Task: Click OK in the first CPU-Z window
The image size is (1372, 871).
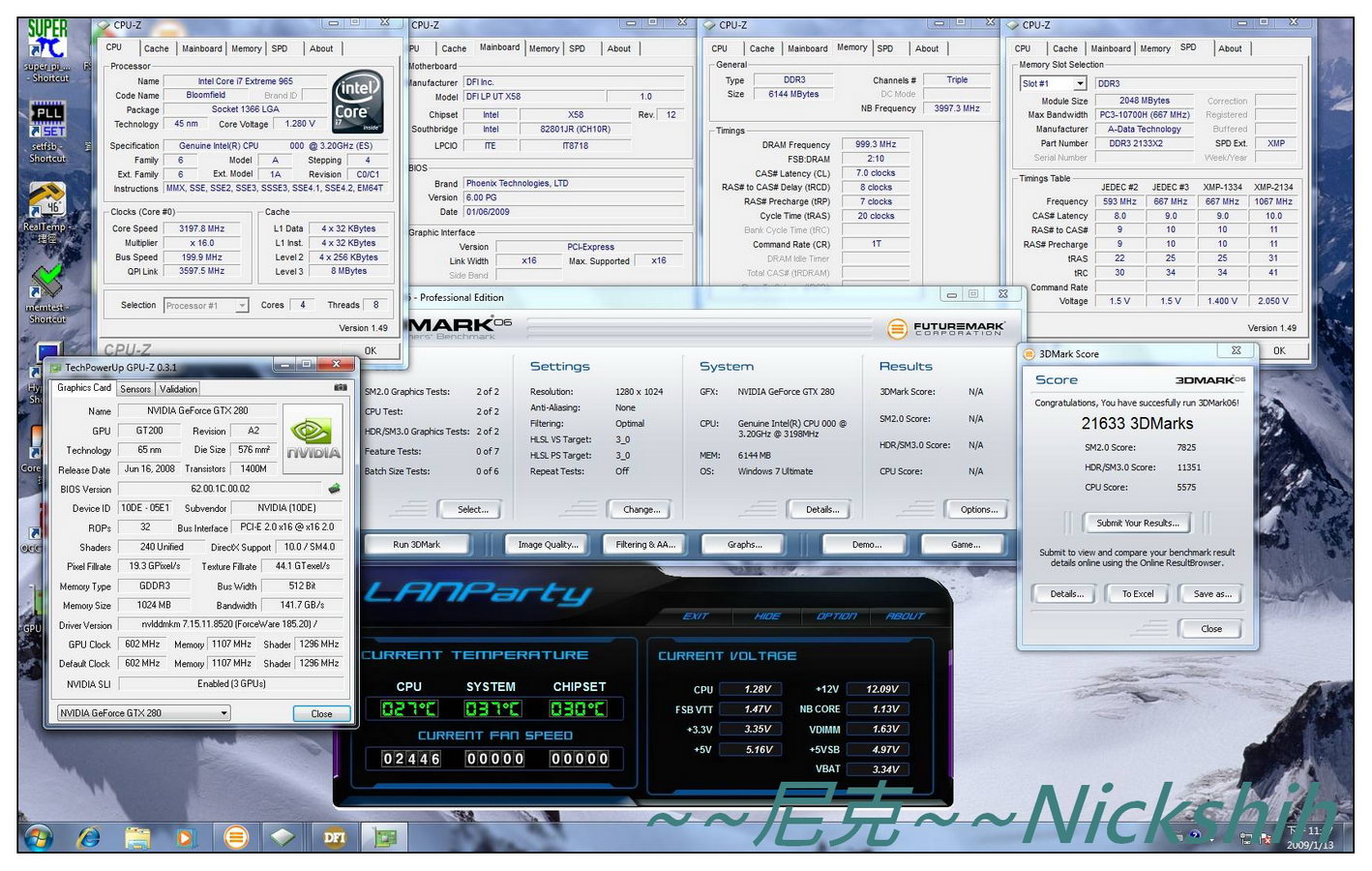Action: [370, 351]
